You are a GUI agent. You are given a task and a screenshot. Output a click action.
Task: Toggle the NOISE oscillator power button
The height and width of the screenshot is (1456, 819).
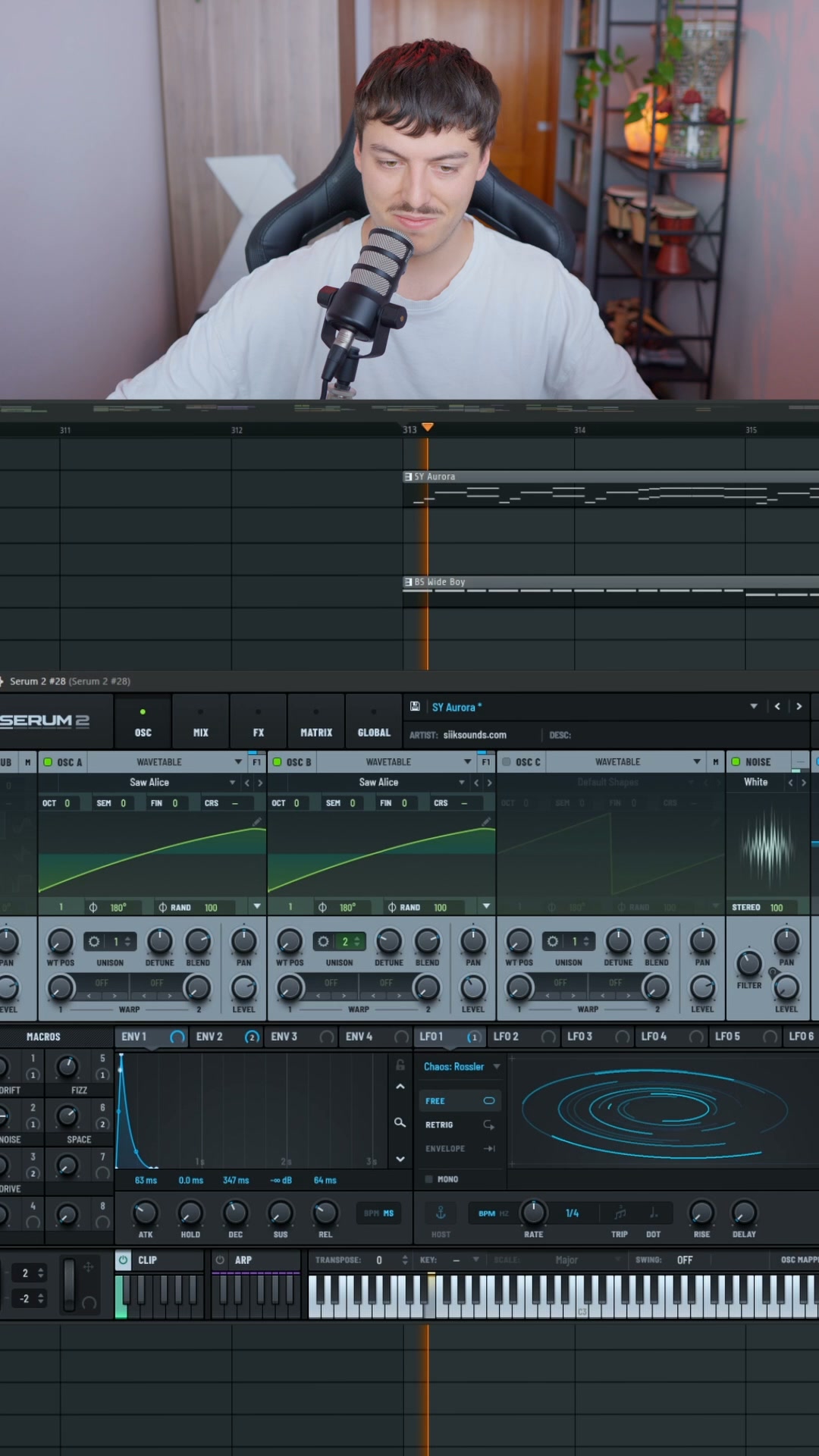pyautogui.click(x=736, y=762)
